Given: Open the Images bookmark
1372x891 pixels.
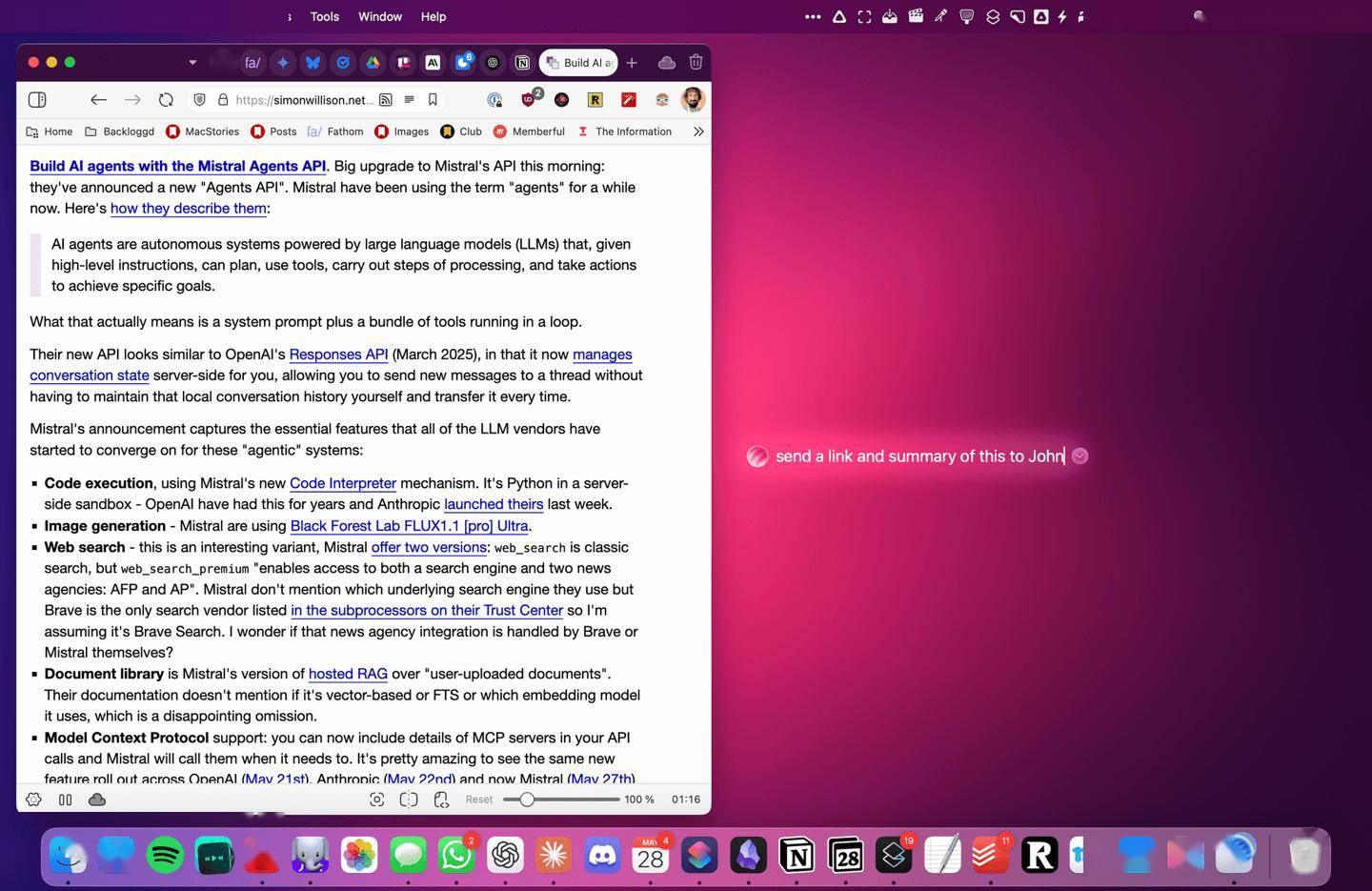Looking at the screenshot, I should click(402, 132).
